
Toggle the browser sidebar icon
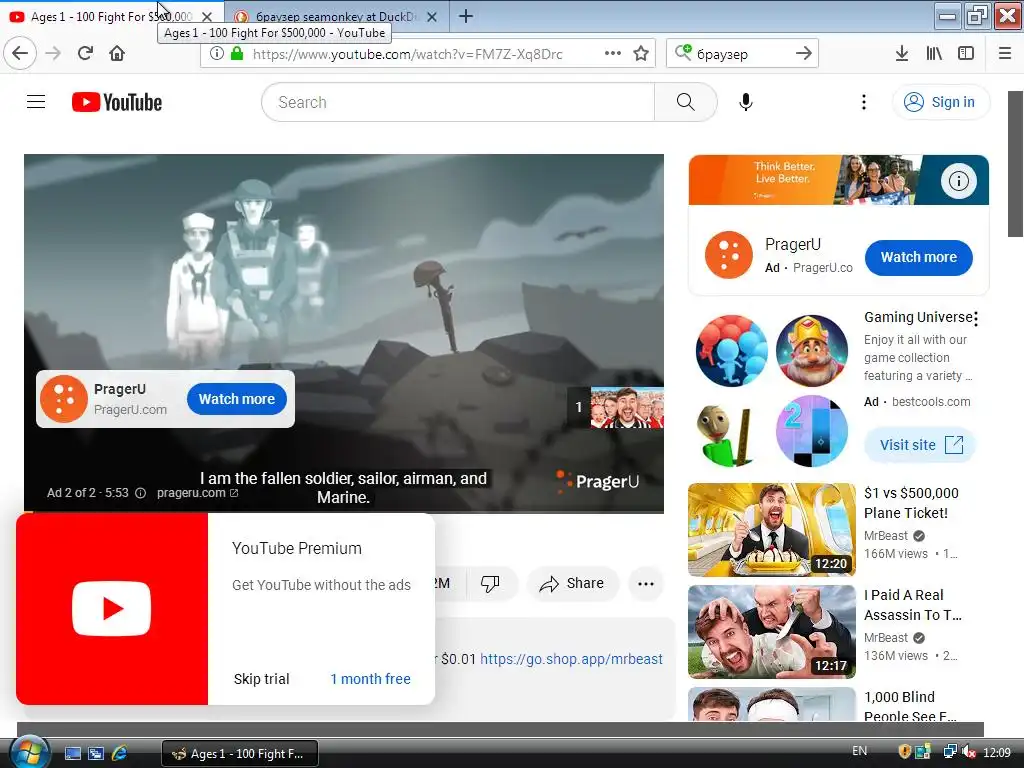pyautogui.click(x=966, y=54)
